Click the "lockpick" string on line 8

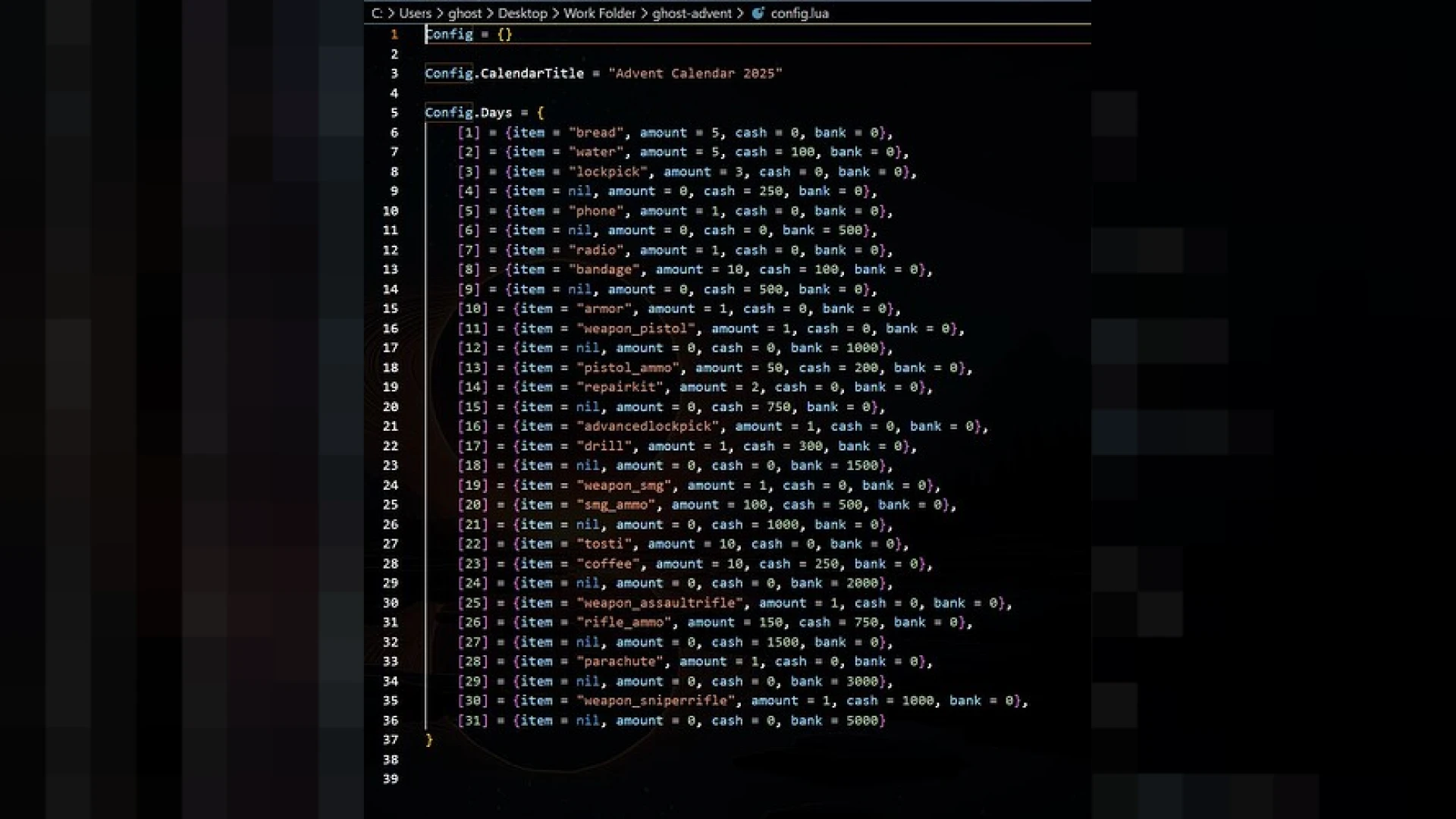pyautogui.click(x=607, y=171)
